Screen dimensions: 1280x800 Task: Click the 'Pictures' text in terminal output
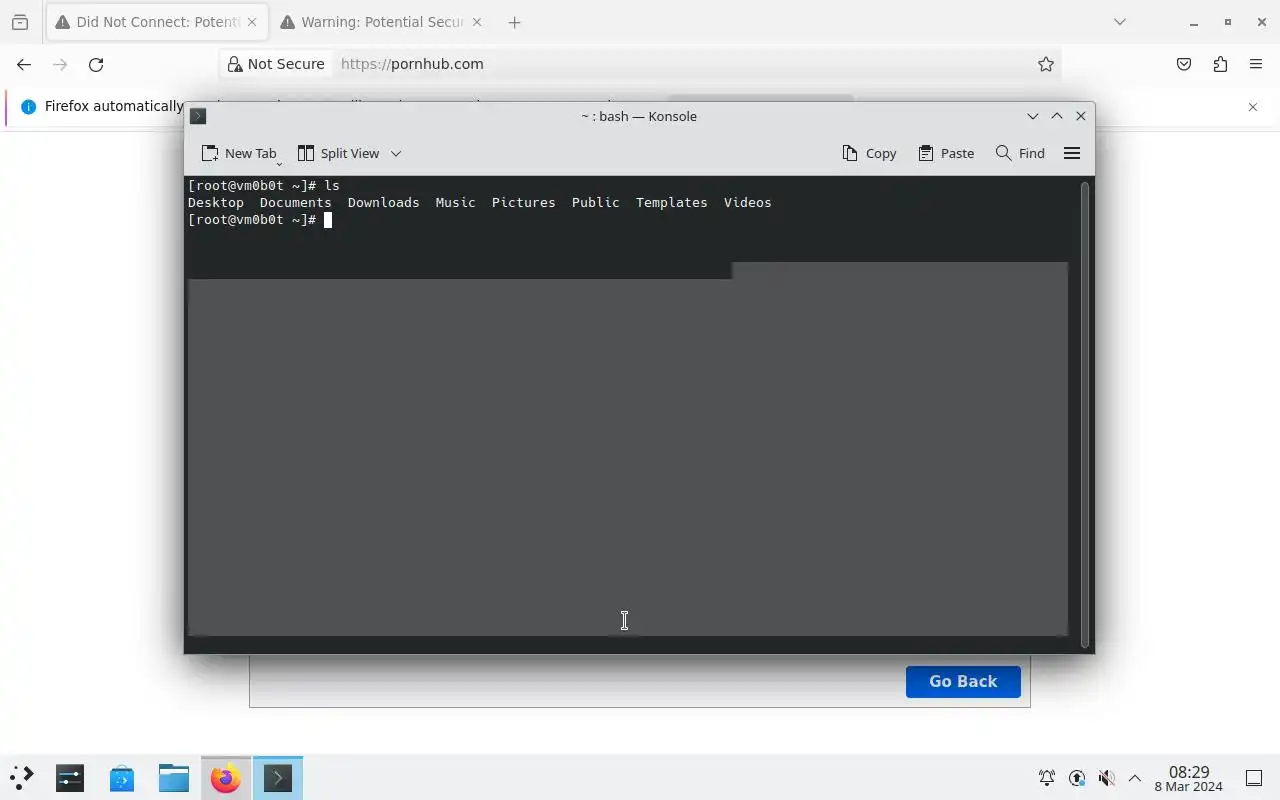tap(523, 202)
